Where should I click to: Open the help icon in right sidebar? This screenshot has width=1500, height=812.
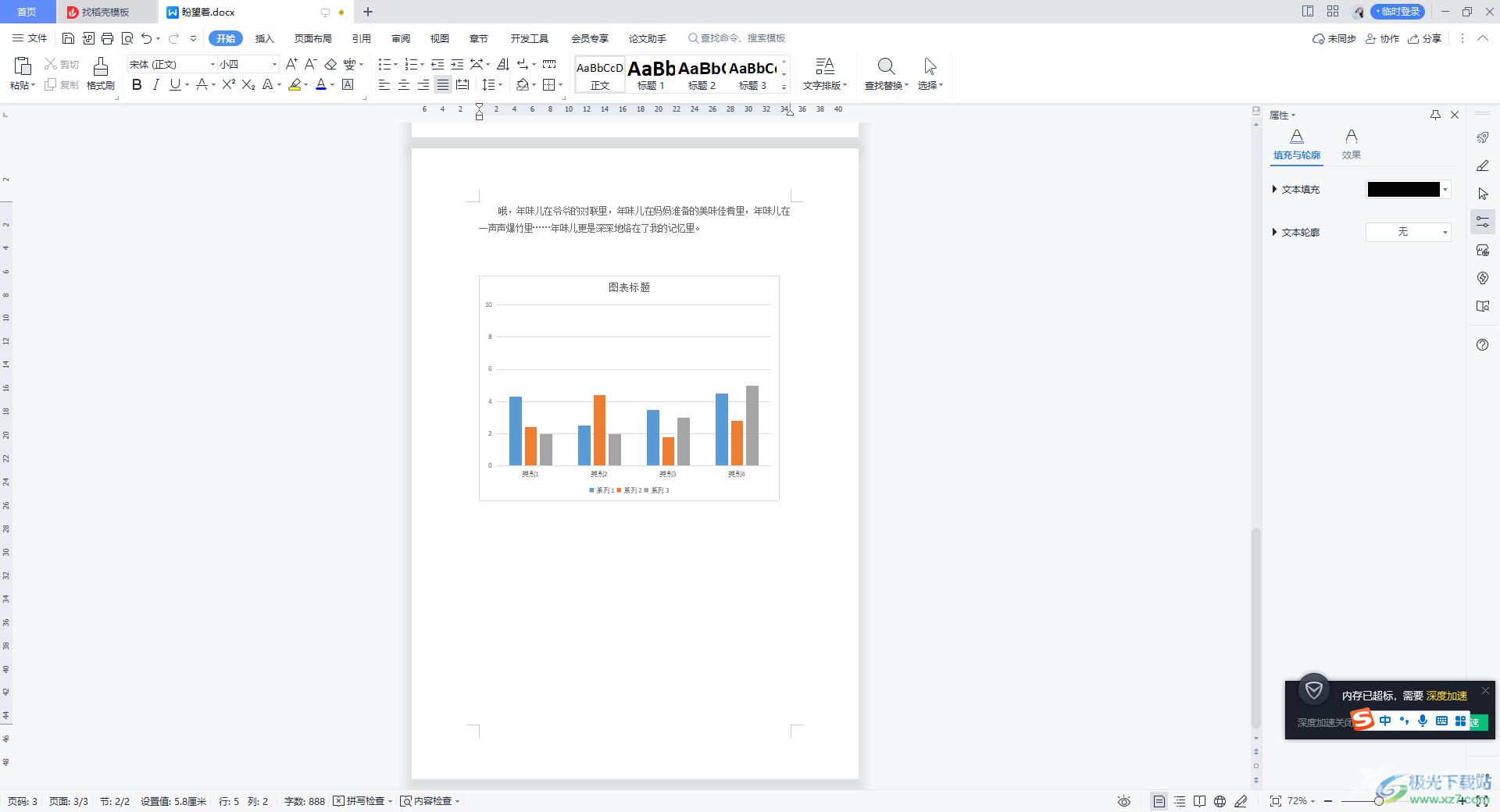click(1482, 345)
